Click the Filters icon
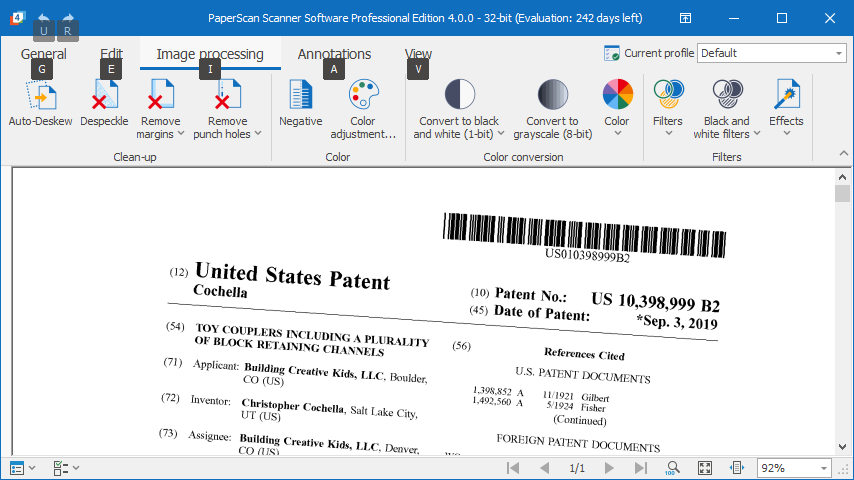The width and height of the screenshot is (854, 480). tap(668, 94)
